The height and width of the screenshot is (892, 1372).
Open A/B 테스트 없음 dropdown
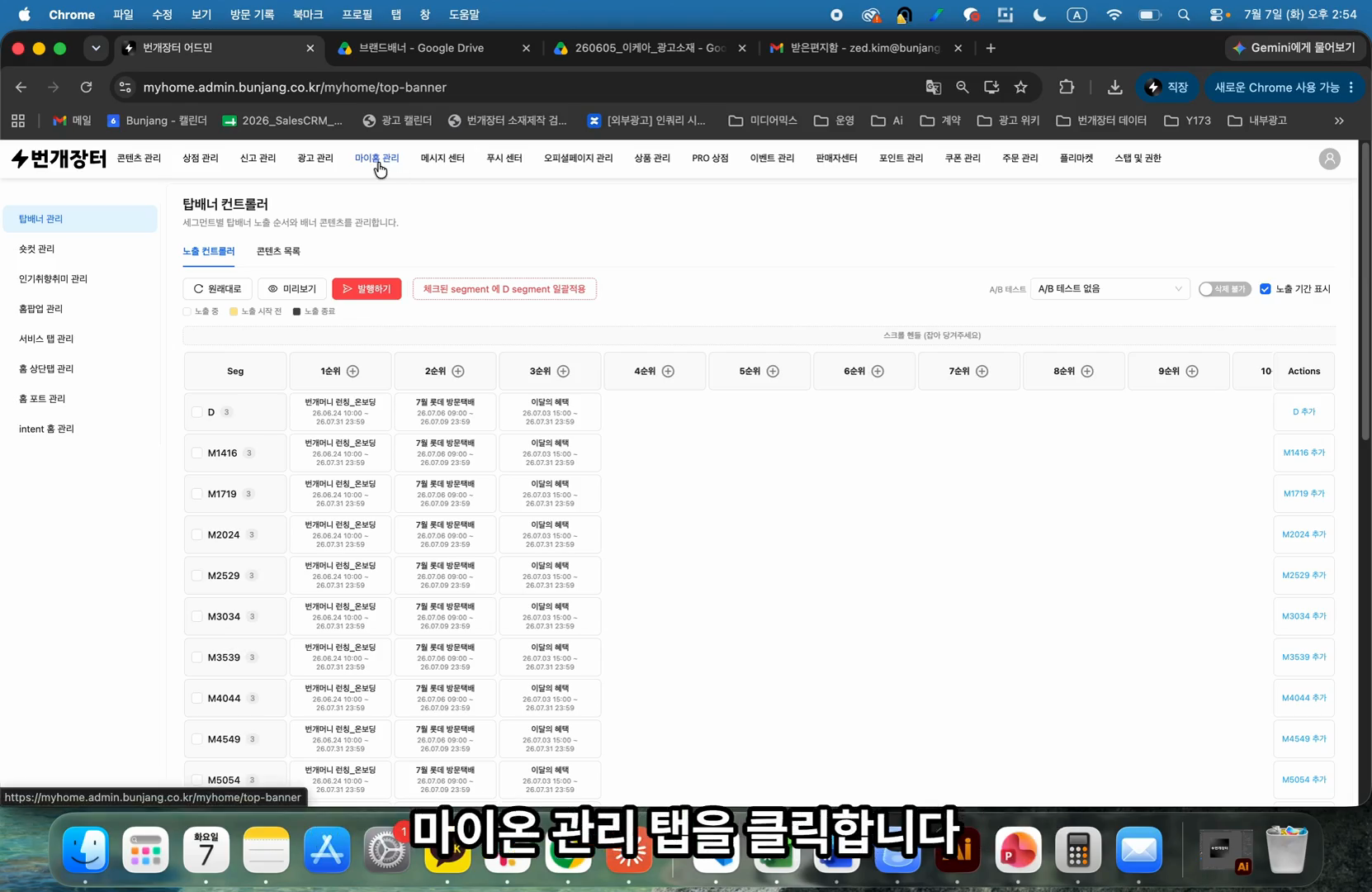click(x=1109, y=289)
